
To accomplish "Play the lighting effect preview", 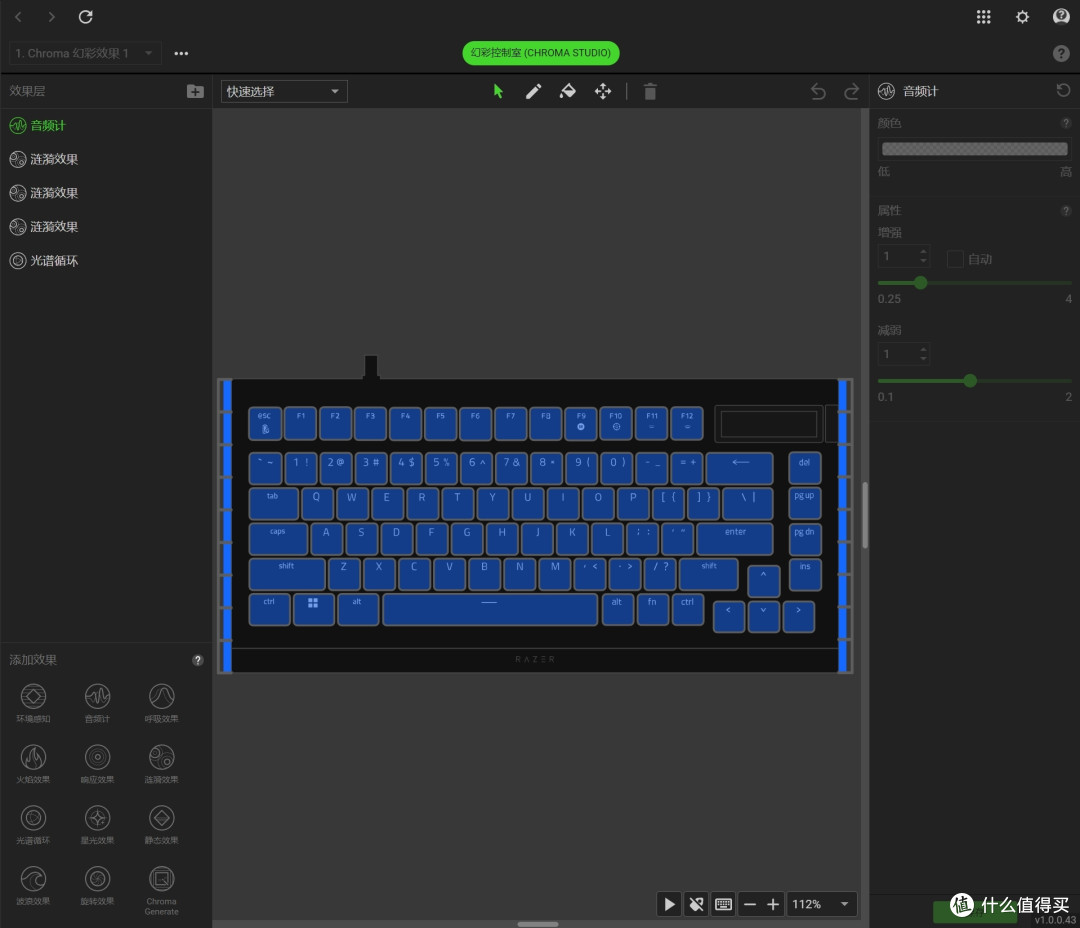I will [669, 904].
